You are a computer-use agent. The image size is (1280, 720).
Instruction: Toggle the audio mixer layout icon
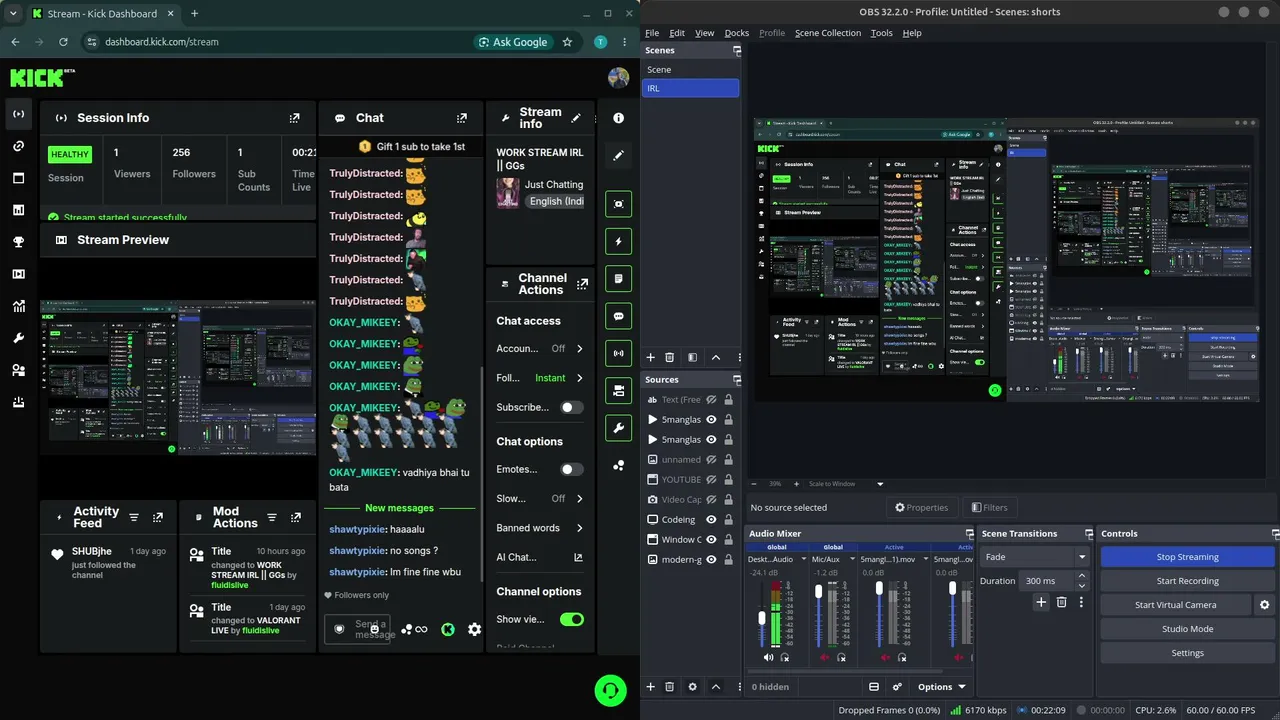tap(873, 687)
